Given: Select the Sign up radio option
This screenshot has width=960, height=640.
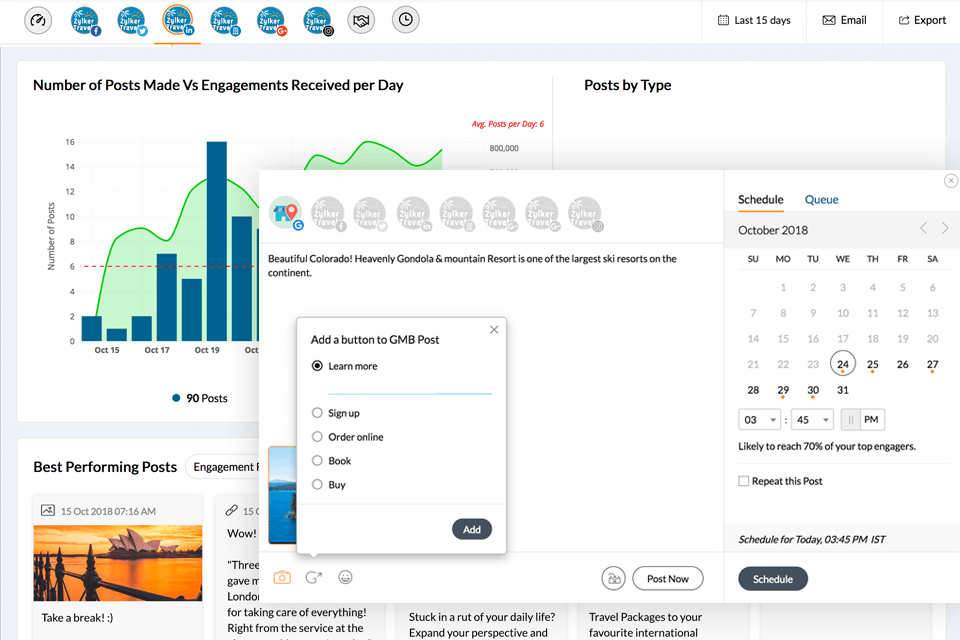Looking at the screenshot, I should [x=317, y=413].
